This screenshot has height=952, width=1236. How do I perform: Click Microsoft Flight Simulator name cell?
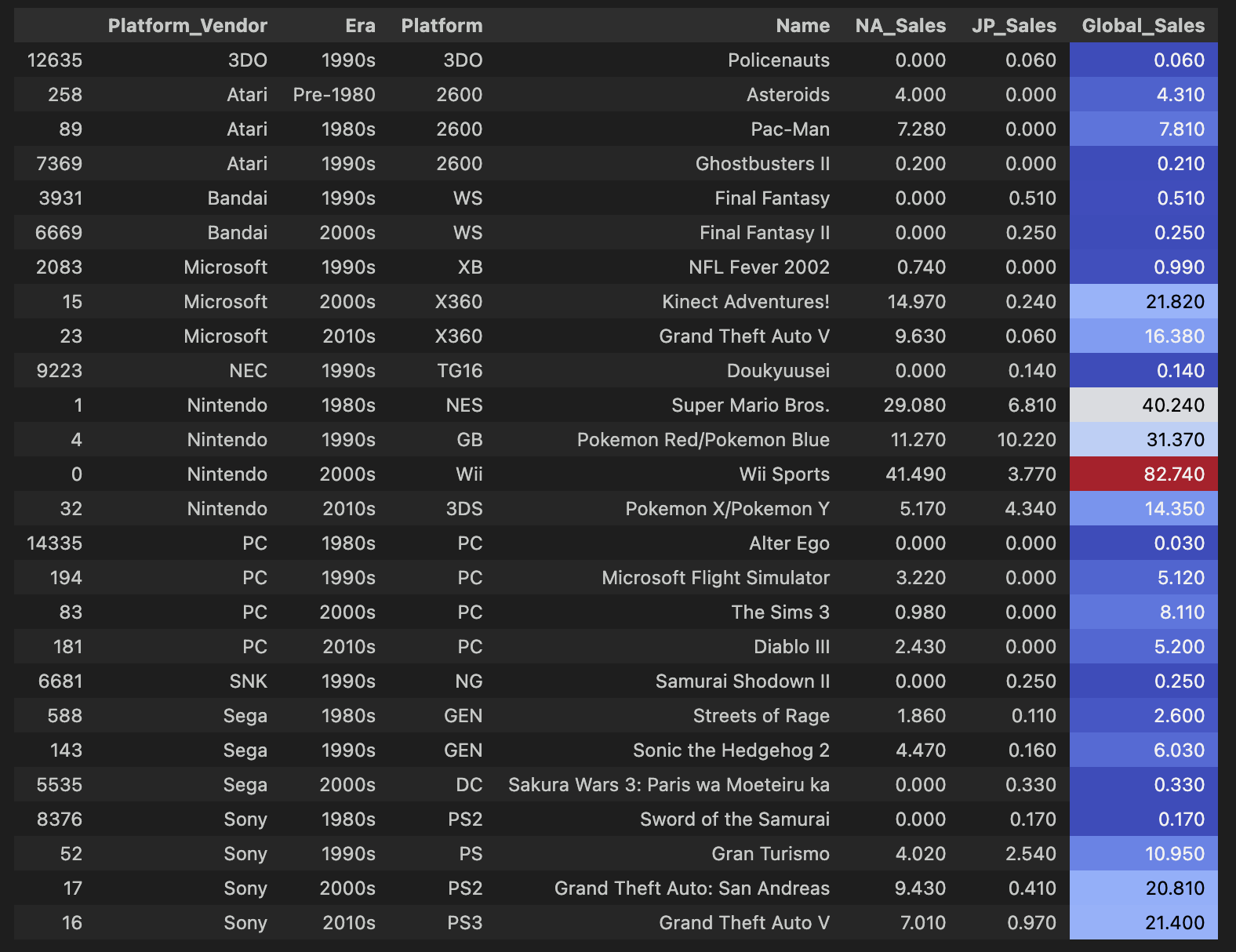click(715, 578)
